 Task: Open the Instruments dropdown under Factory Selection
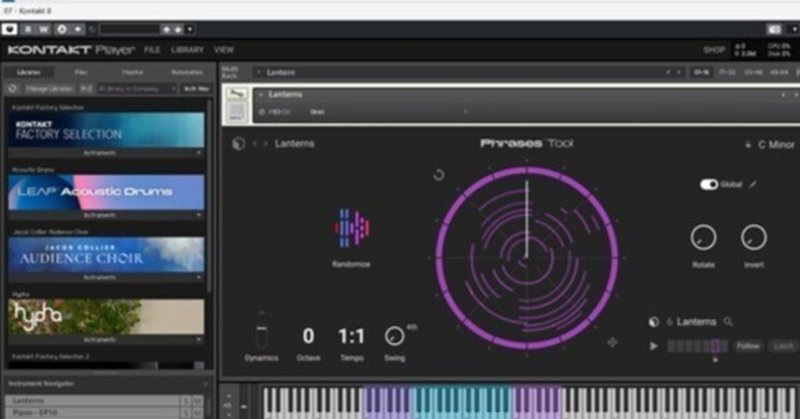[x=106, y=153]
